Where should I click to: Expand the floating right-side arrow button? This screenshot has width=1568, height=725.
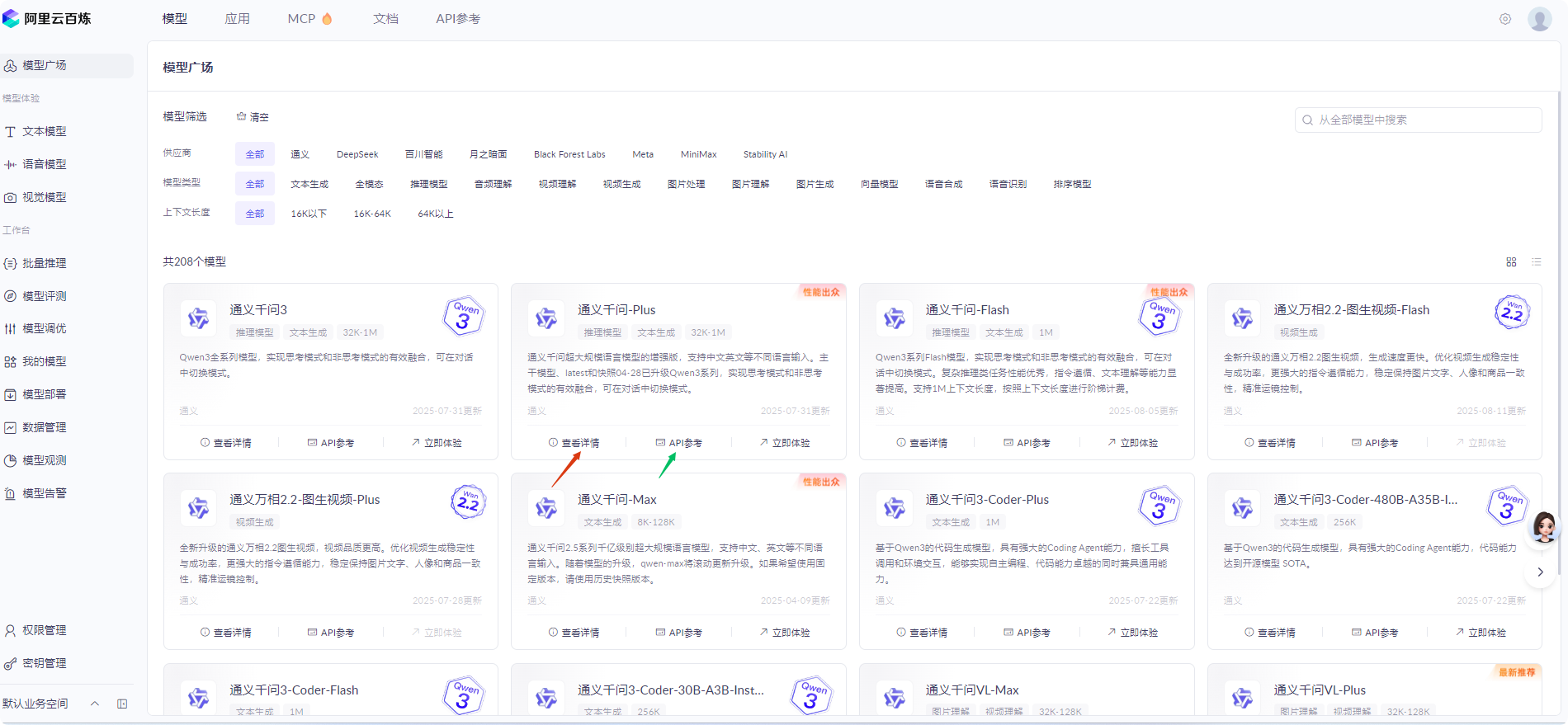1540,572
